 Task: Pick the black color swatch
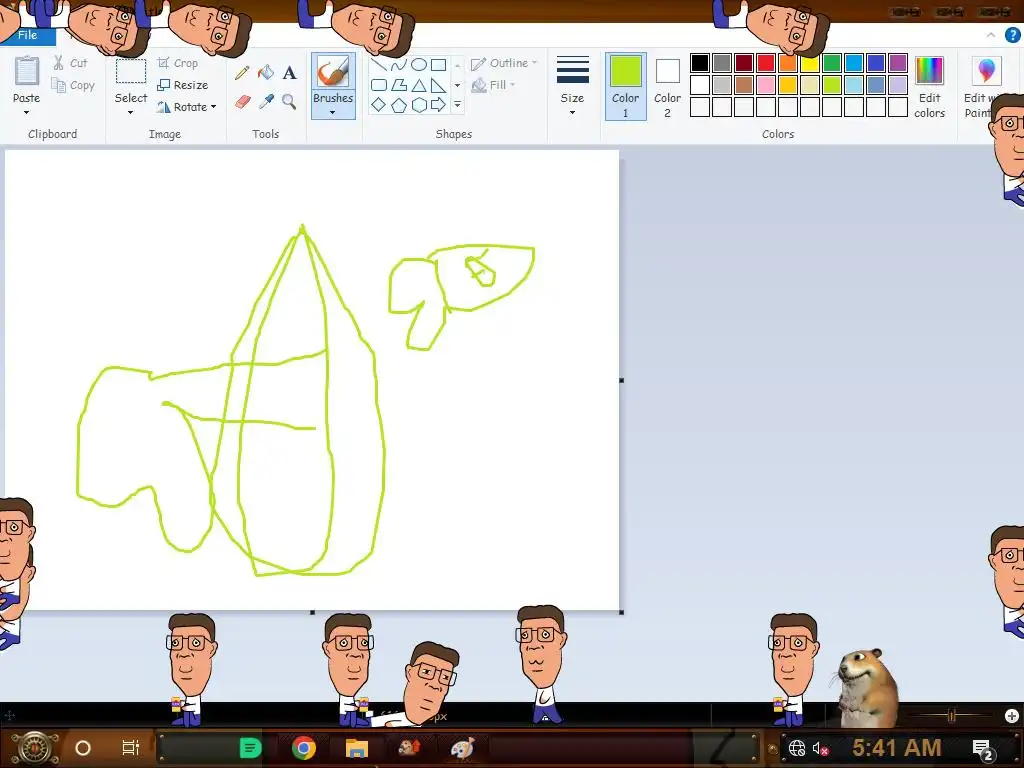tap(699, 63)
